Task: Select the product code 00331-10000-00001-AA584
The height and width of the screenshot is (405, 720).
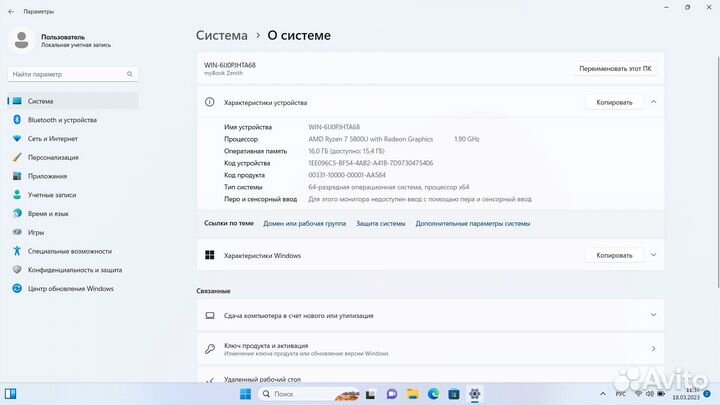Action: point(347,175)
